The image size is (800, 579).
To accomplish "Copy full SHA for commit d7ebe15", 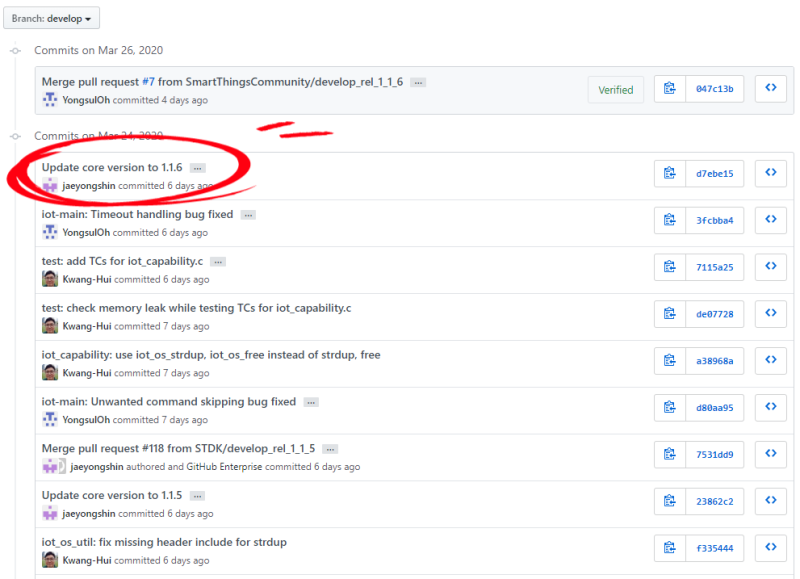I will [670, 173].
